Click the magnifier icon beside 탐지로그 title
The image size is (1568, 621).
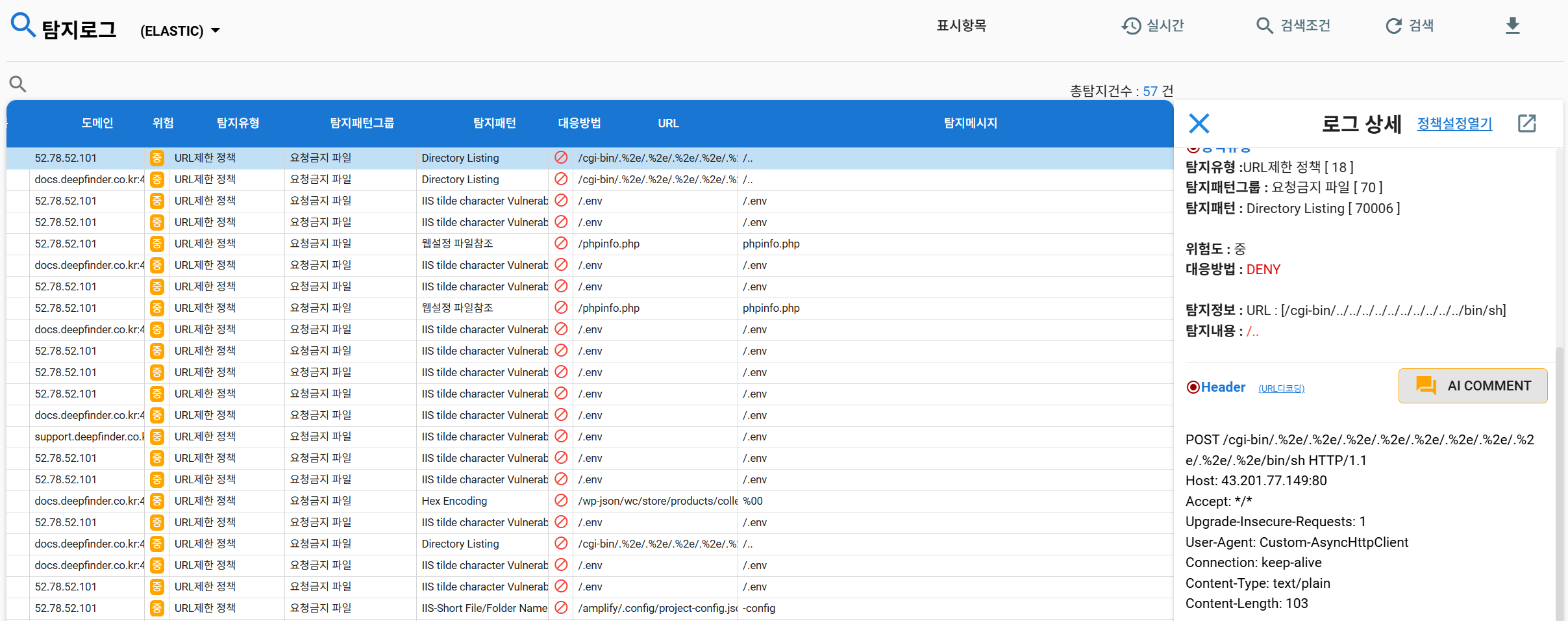(x=23, y=25)
